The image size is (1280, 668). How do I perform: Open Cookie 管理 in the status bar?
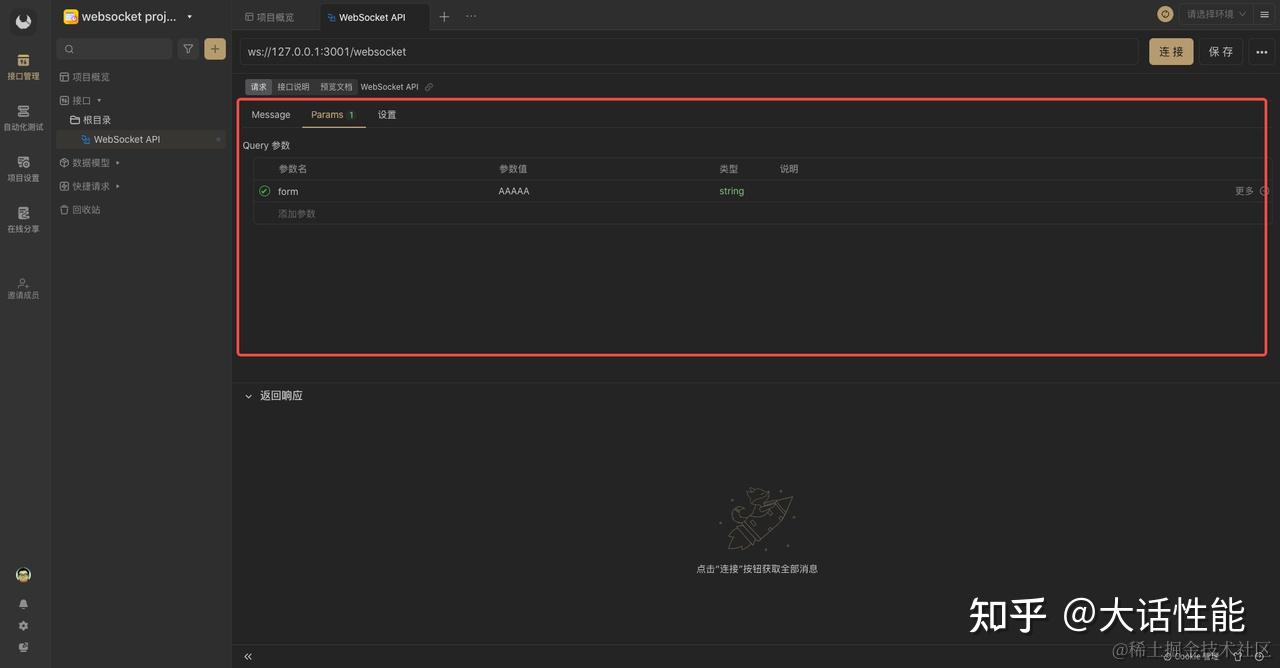1192,656
